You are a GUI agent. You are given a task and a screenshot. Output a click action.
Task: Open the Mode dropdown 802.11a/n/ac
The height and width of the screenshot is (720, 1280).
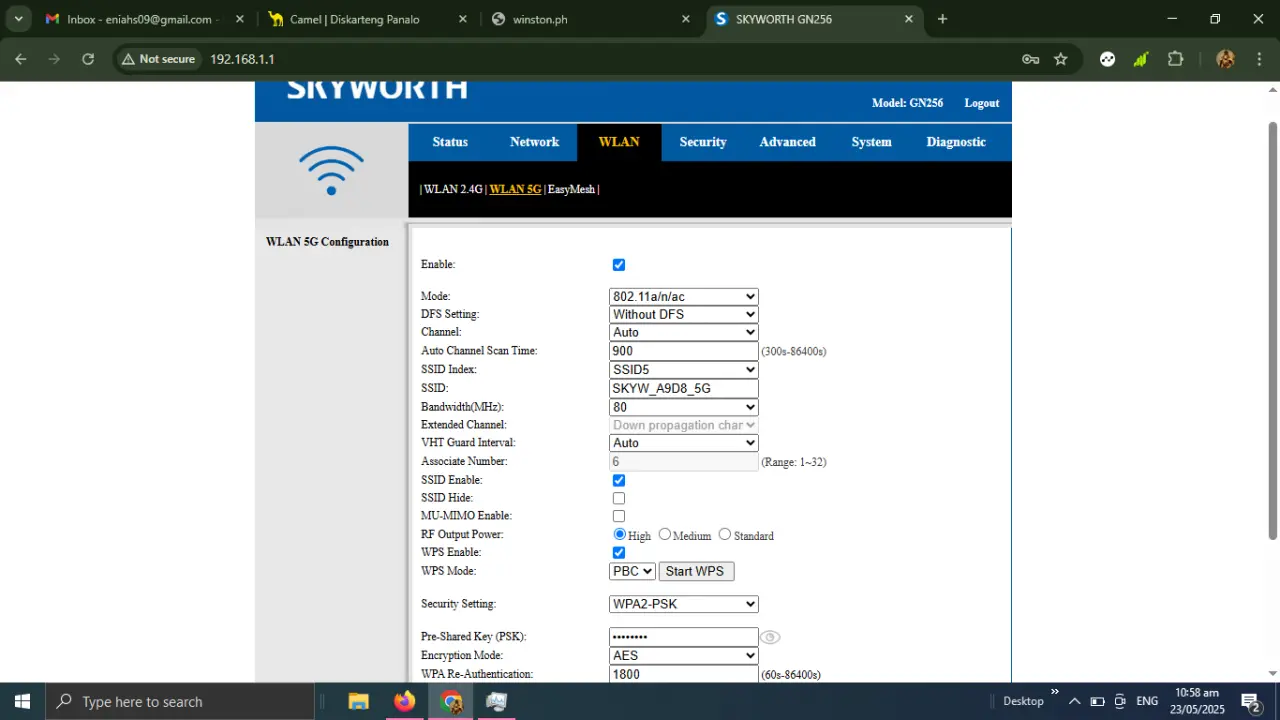[684, 297]
